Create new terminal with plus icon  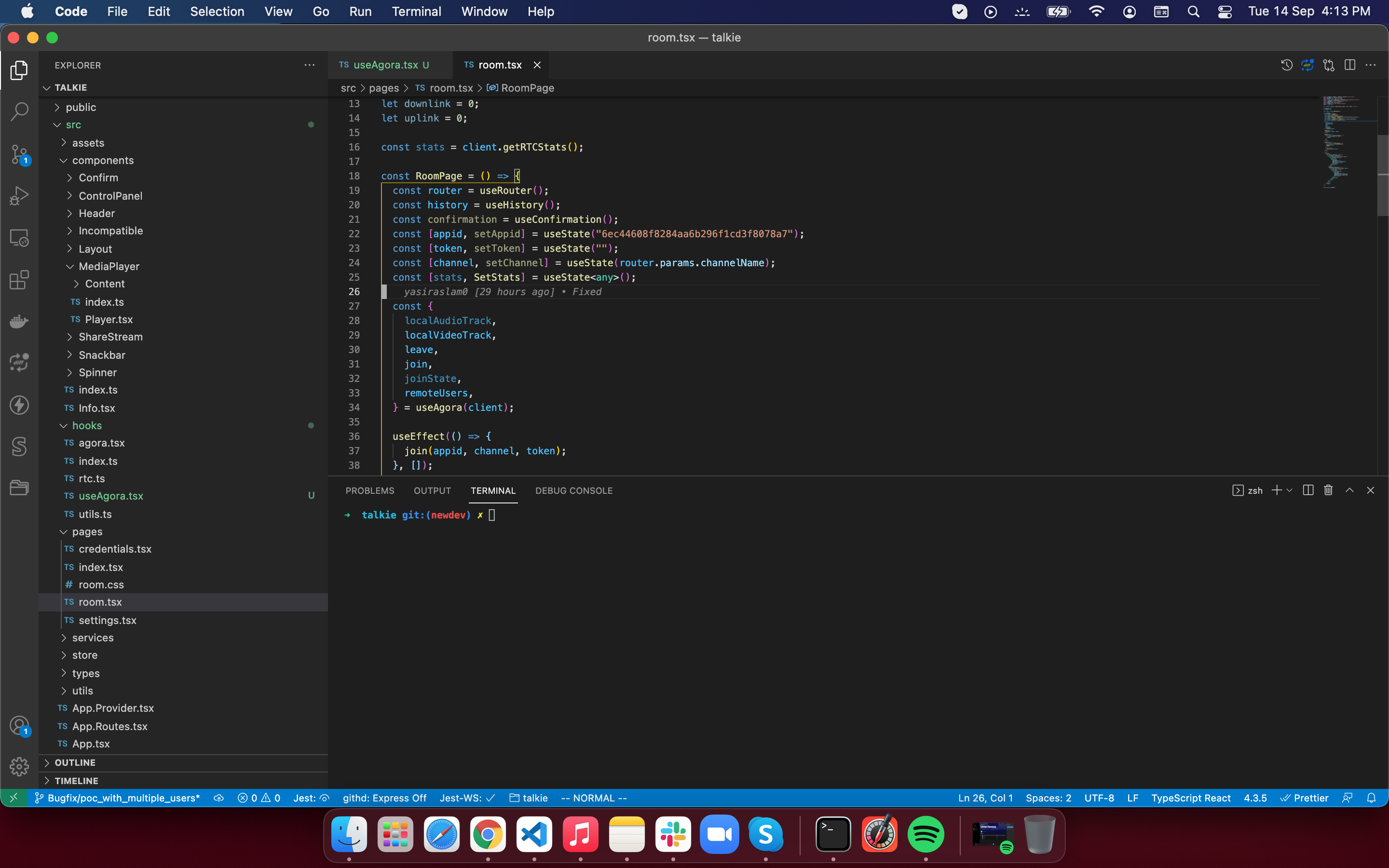1277,490
